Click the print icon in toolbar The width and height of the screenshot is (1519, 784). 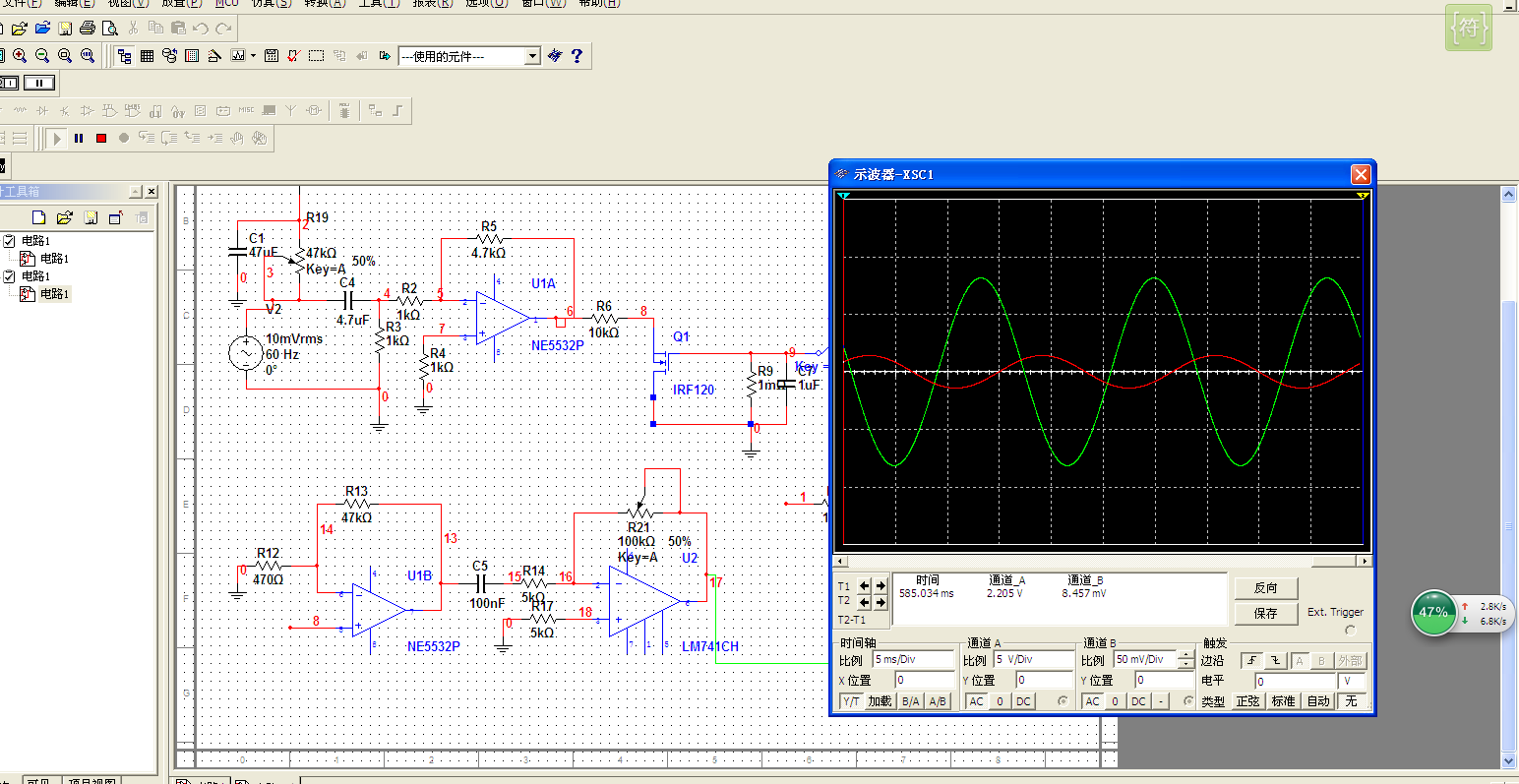(88, 29)
